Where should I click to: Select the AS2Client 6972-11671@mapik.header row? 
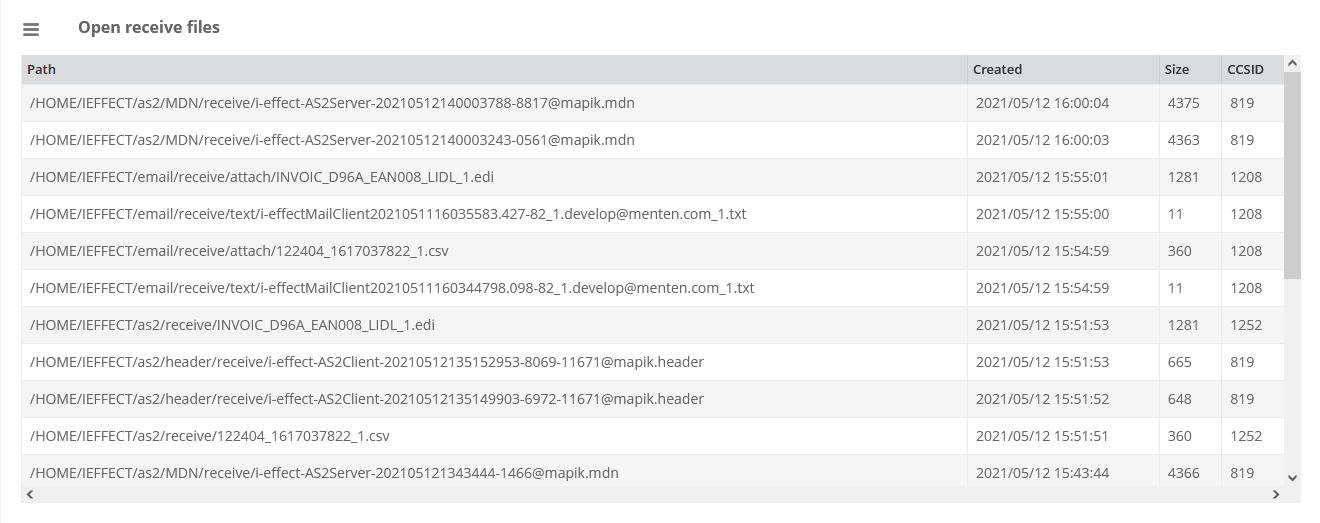[367, 399]
